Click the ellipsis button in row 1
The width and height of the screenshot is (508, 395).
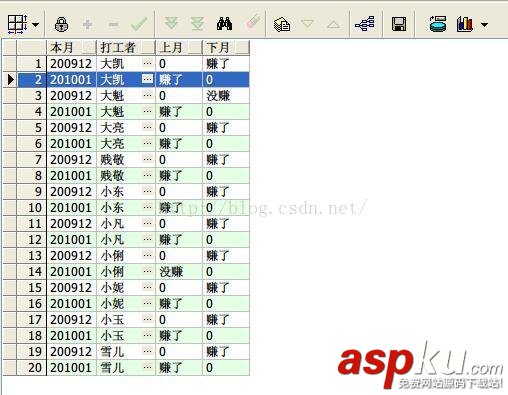point(147,63)
